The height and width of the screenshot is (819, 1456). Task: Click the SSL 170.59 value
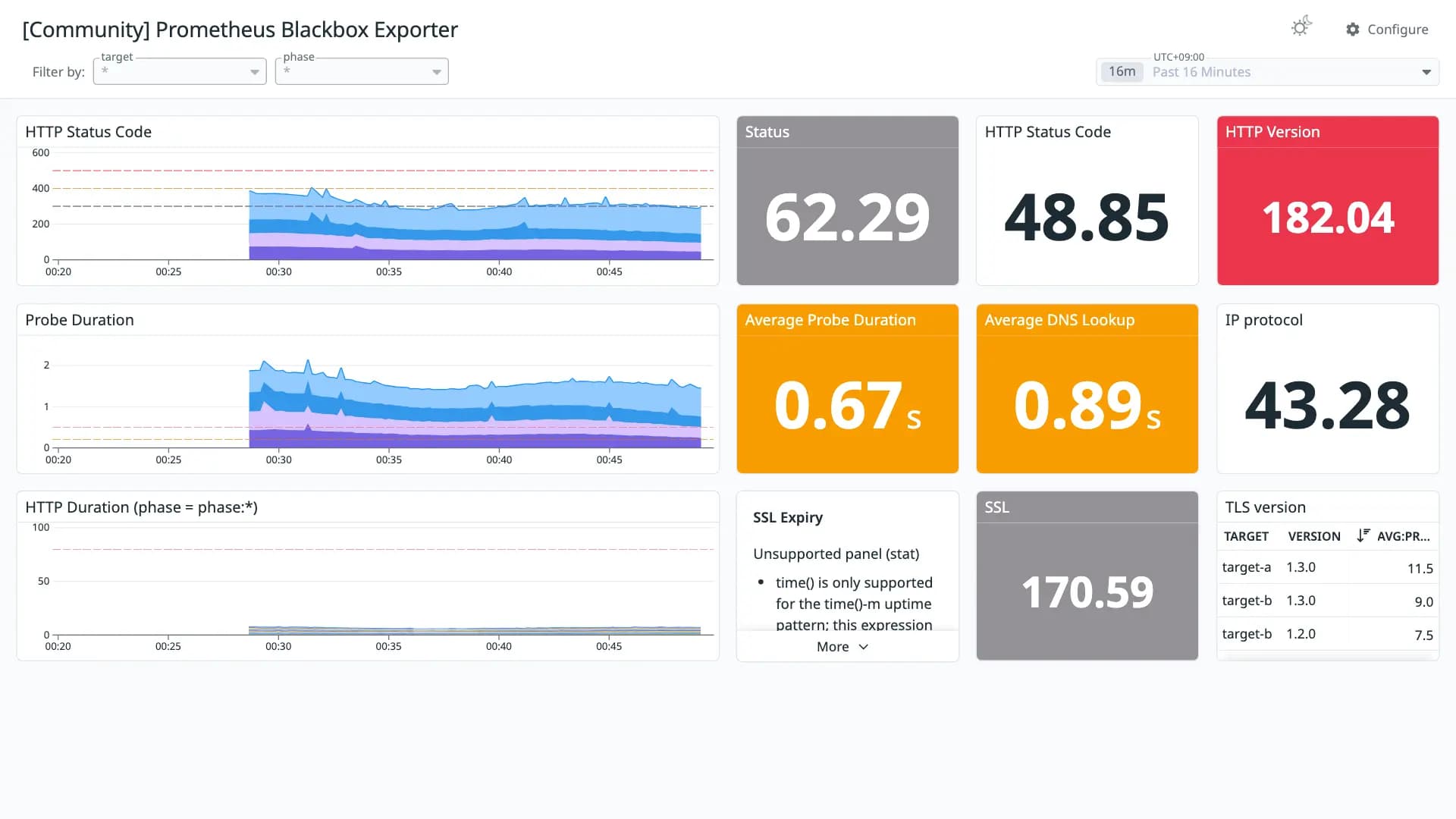coord(1087,592)
